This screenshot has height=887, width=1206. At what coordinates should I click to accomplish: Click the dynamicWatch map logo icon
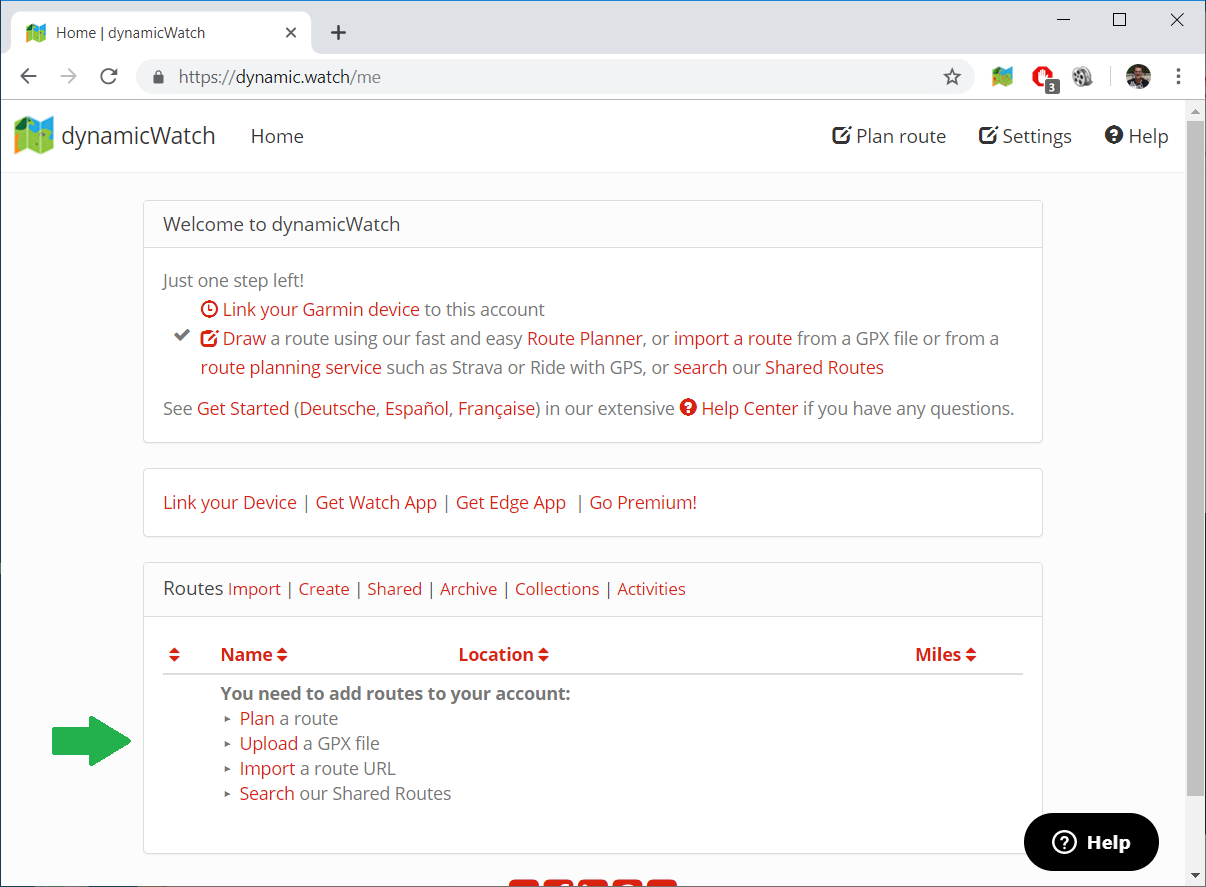click(34, 136)
